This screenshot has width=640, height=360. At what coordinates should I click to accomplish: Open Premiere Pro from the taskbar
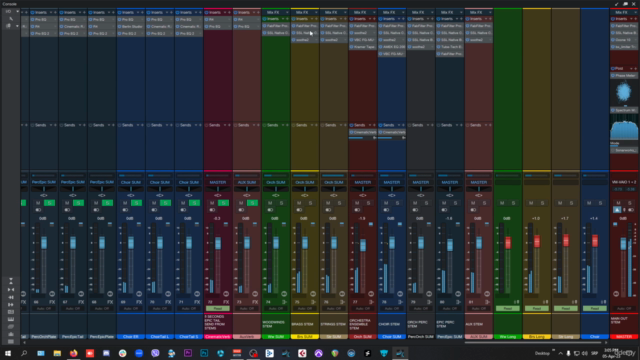188,353
